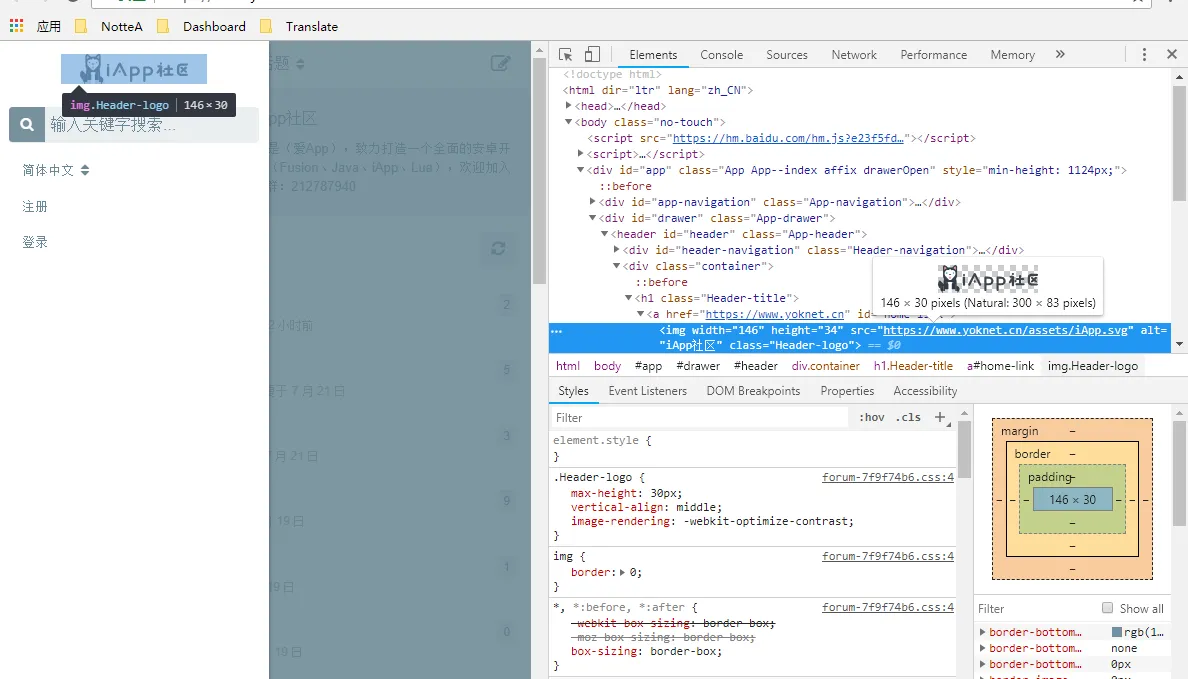The width and height of the screenshot is (1188, 679).
Task: Click rgb color swatch in computed styles
Action: pos(1117,632)
